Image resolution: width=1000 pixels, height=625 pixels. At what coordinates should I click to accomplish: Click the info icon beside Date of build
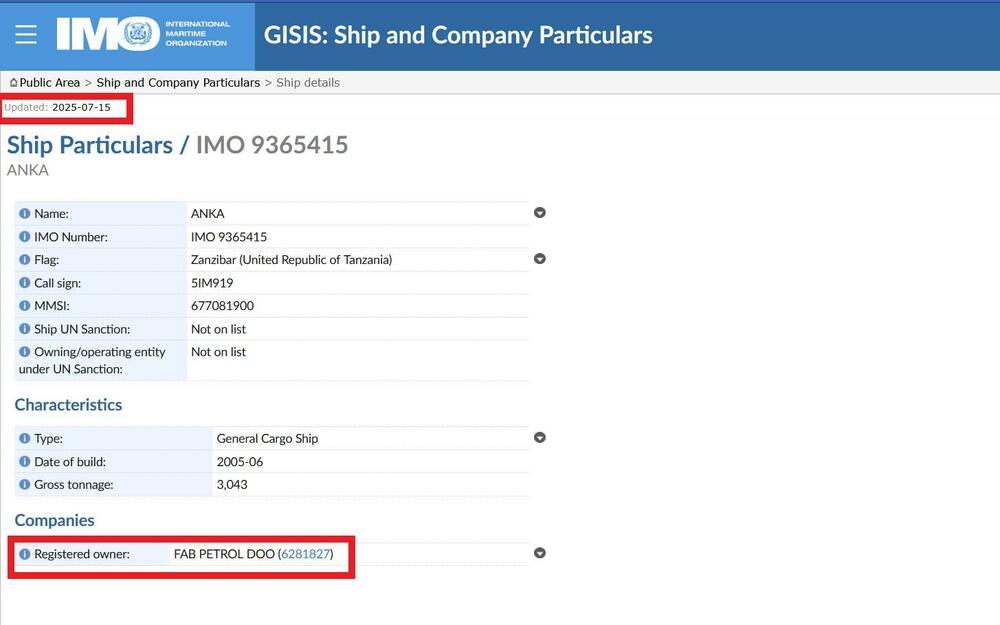25,462
